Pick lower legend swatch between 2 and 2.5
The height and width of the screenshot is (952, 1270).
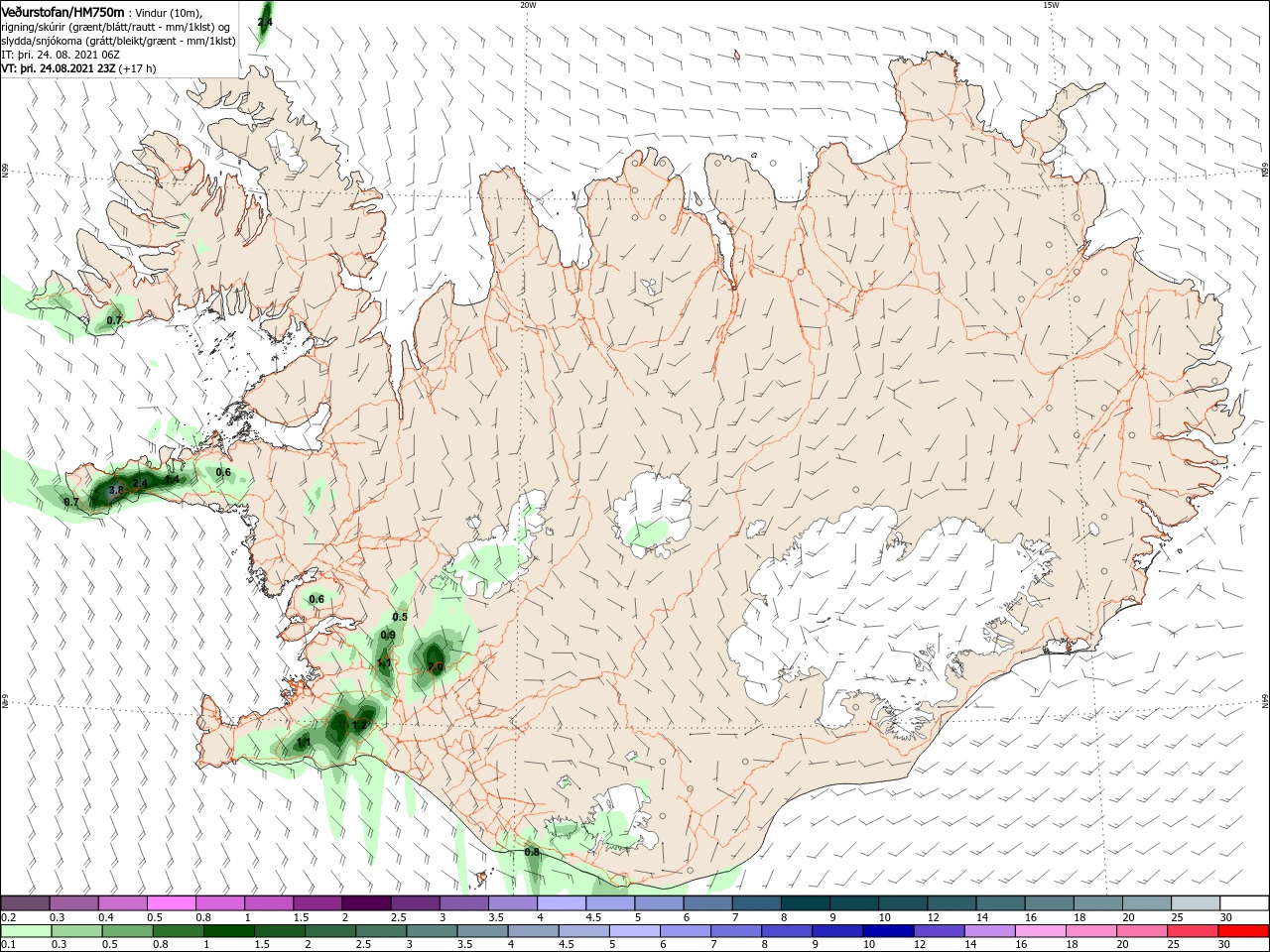point(329,931)
